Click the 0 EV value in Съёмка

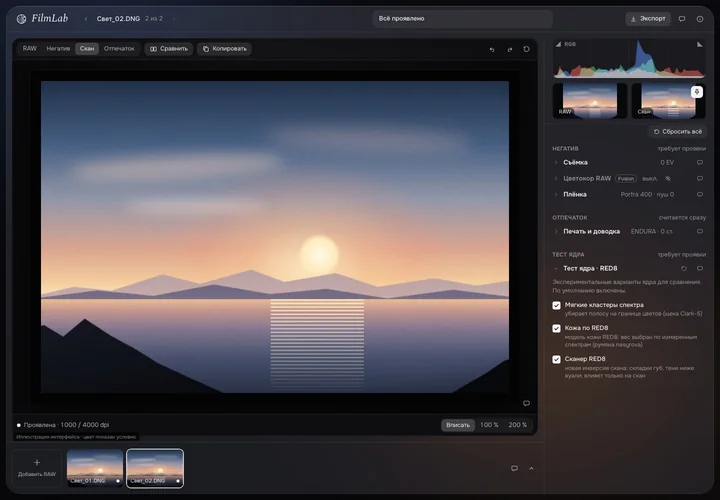click(x=667, y=163)
